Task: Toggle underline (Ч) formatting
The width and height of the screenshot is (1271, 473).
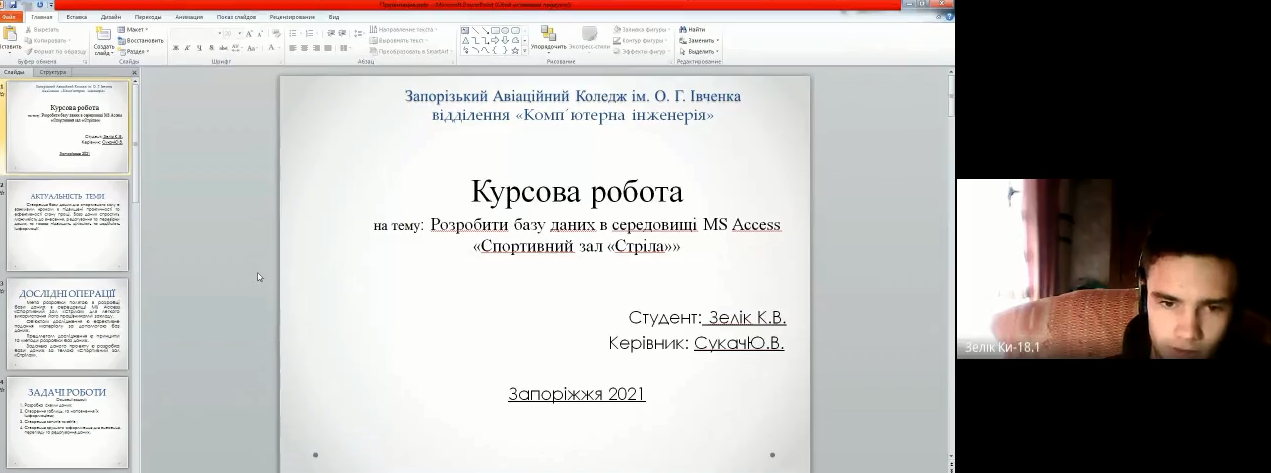Action: [x=200, y=48]
